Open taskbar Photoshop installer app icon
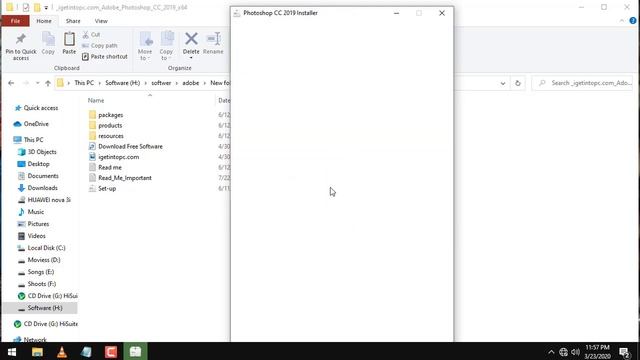Viewport: 640px width, 360px height. (135, 351)
